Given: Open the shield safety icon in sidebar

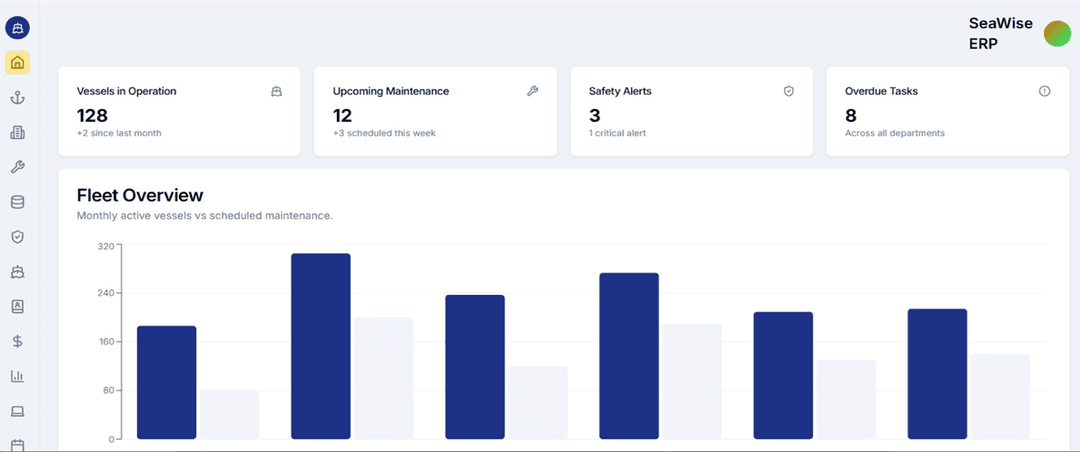Looking at the screenshot, I should click(17, 237).
